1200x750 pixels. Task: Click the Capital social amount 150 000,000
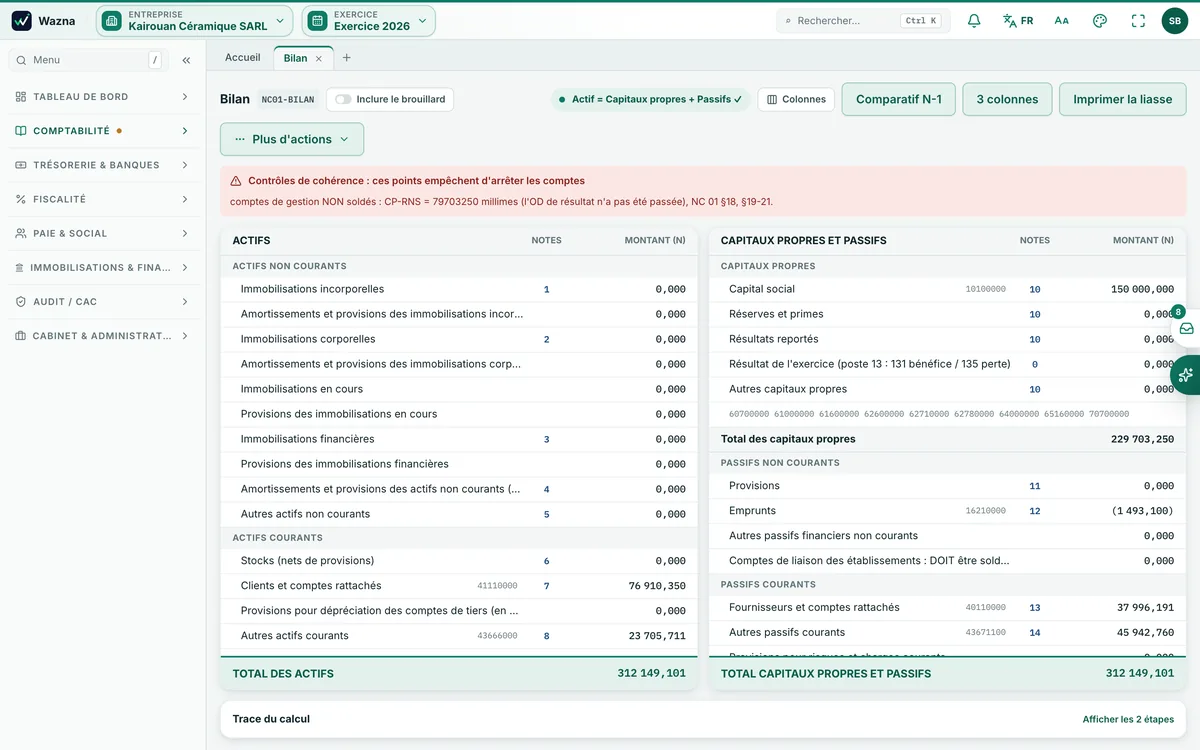(x=1142, y=289)
